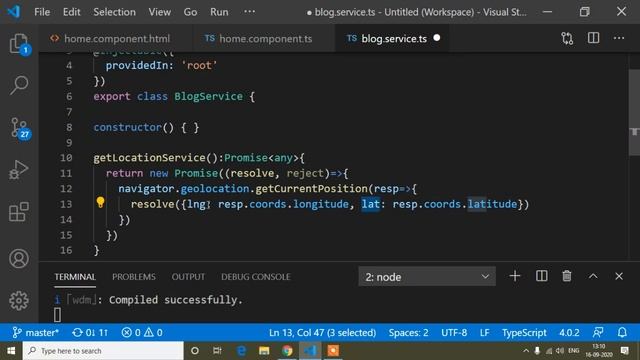This screenshot has width=640, height=360.
Task: Open the Selection menu
Action: (114, 12)
